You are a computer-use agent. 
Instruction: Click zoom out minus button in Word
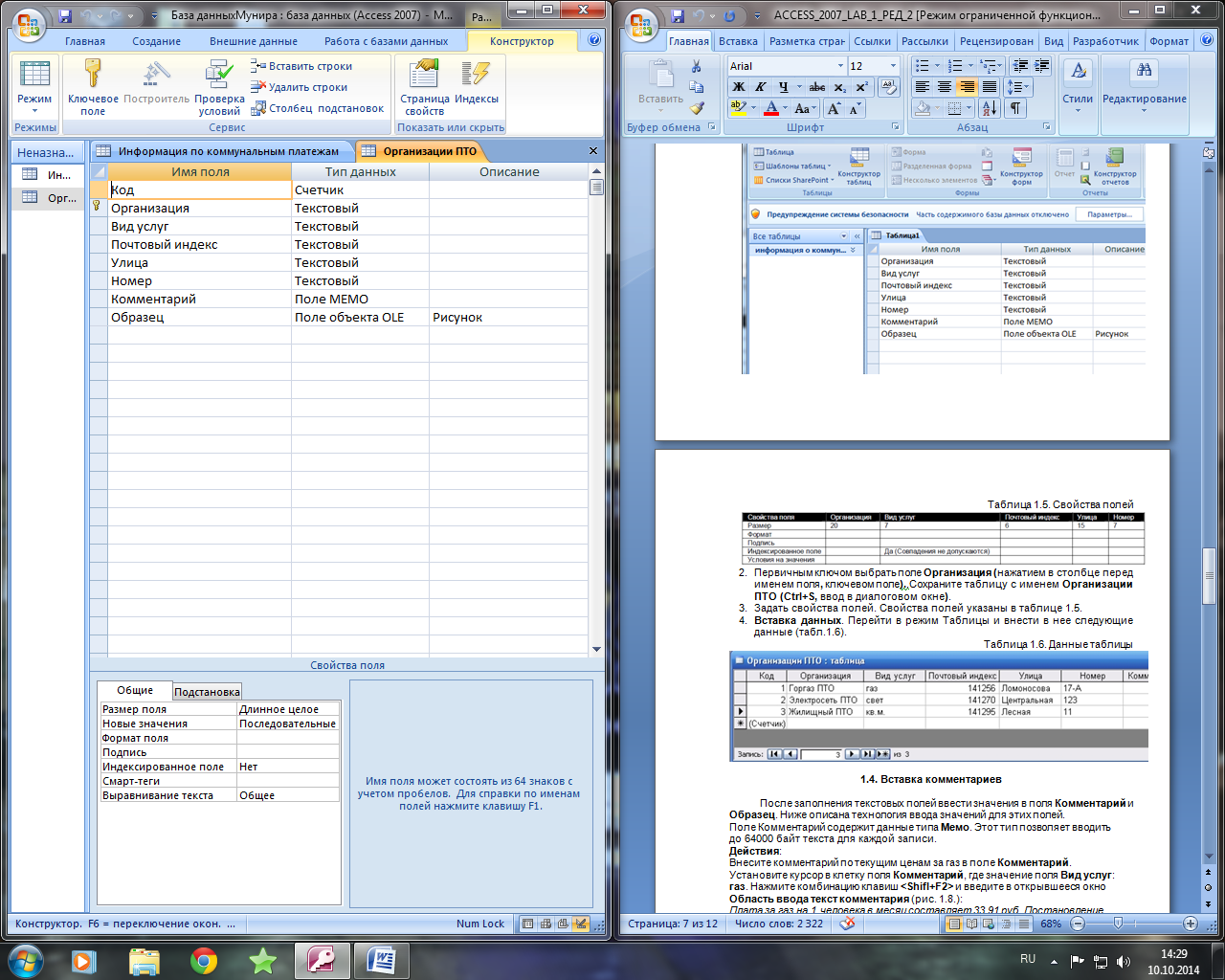coord(1078,924)
